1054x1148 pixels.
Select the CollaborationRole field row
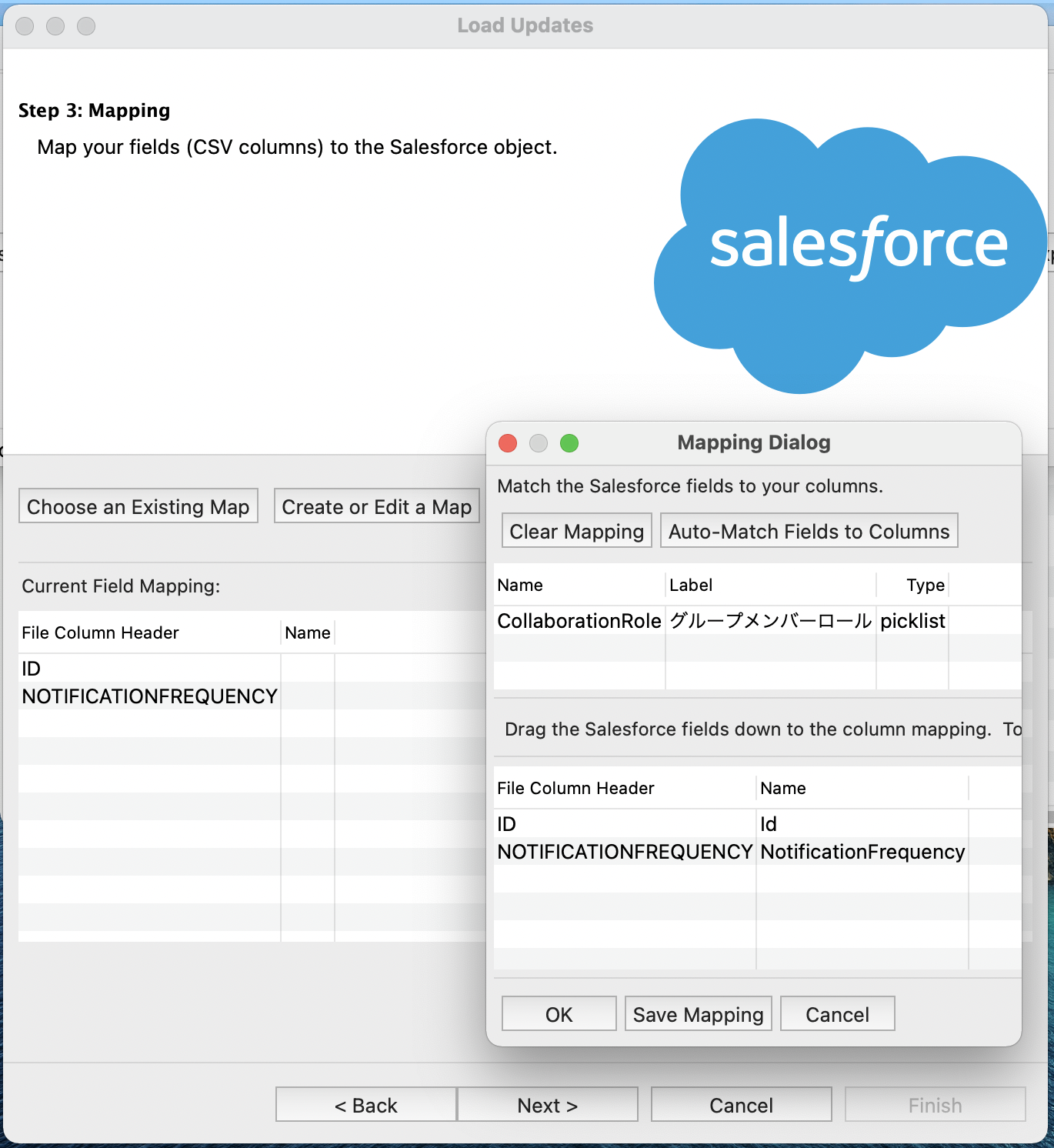pyautogui.click(x=758, y=621)
